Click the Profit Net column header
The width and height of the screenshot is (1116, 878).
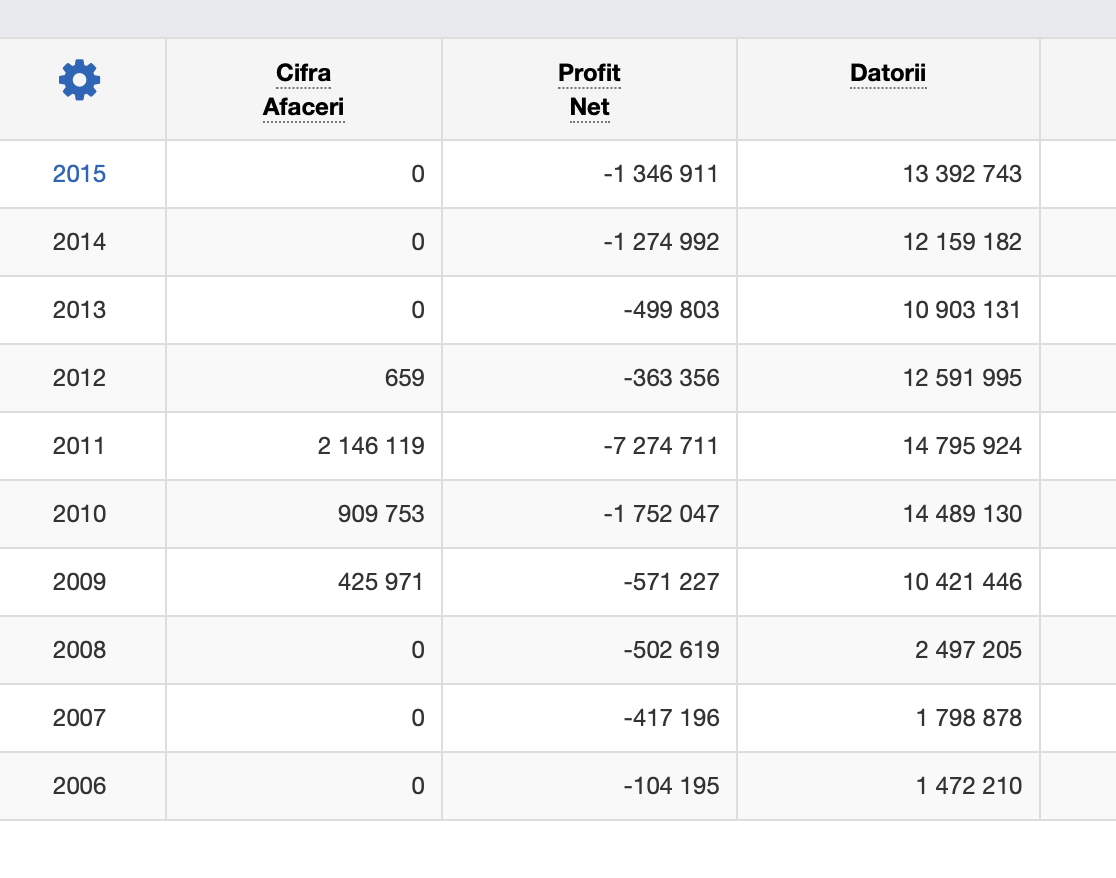coord(589,90)
